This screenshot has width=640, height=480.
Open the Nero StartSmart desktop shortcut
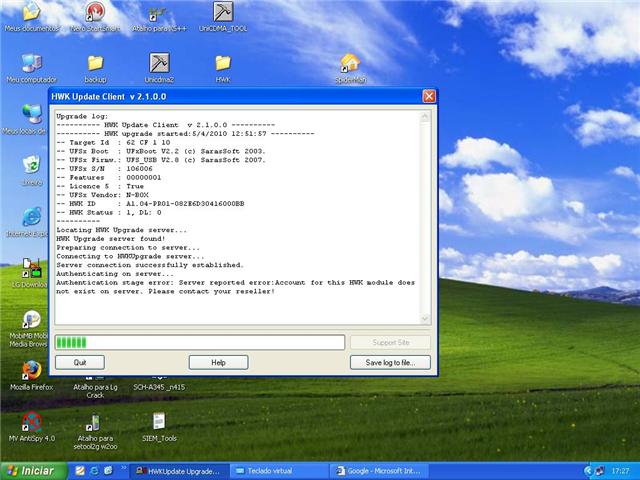click(x=95, y=16)
